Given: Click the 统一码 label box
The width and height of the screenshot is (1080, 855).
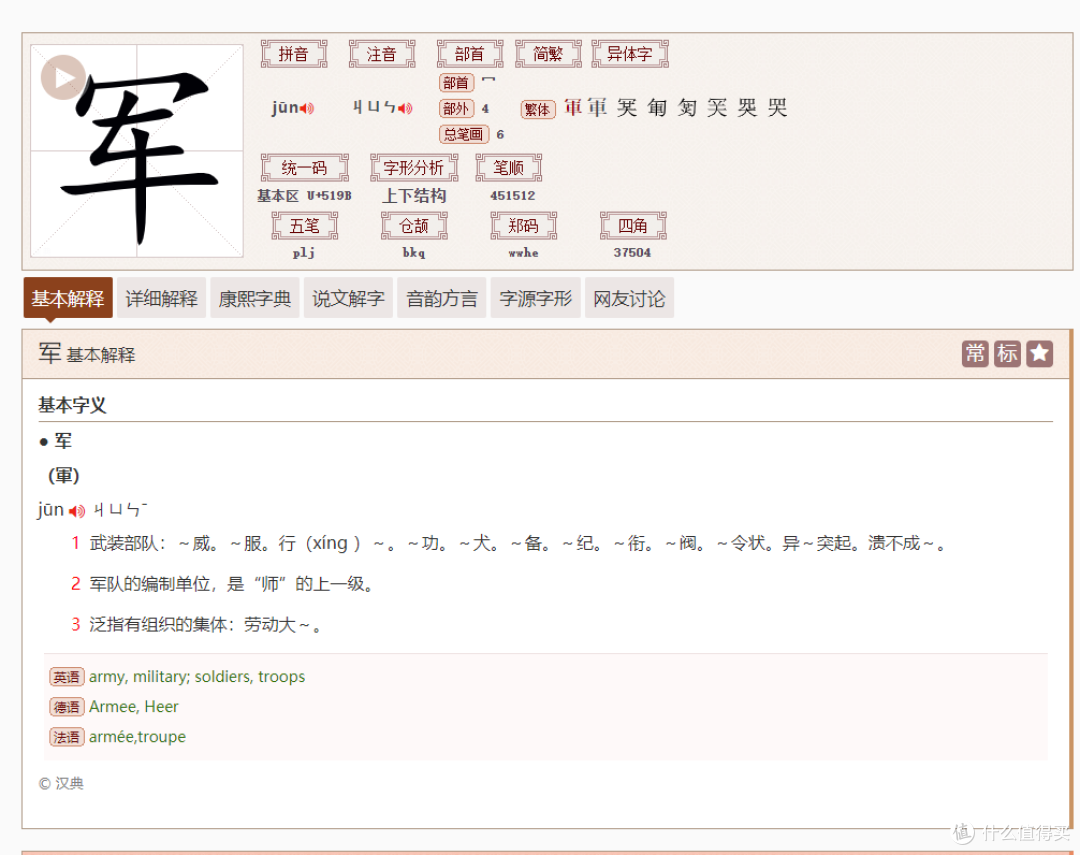Looking at the screenshot, I should point(304,167).
